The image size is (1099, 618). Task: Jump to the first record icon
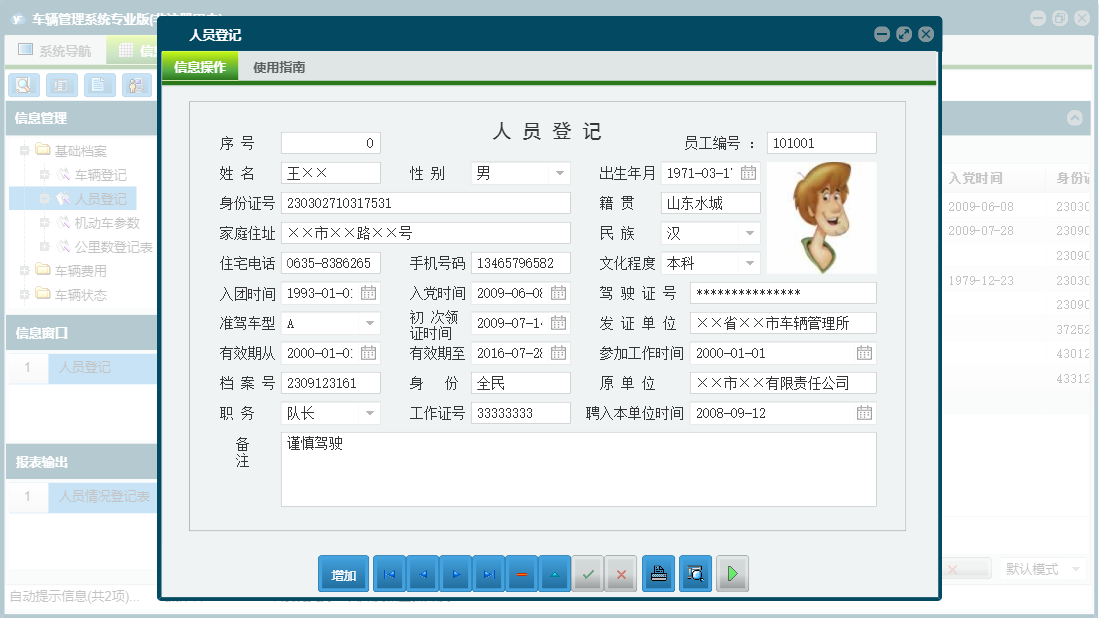(x=389, y=573)
